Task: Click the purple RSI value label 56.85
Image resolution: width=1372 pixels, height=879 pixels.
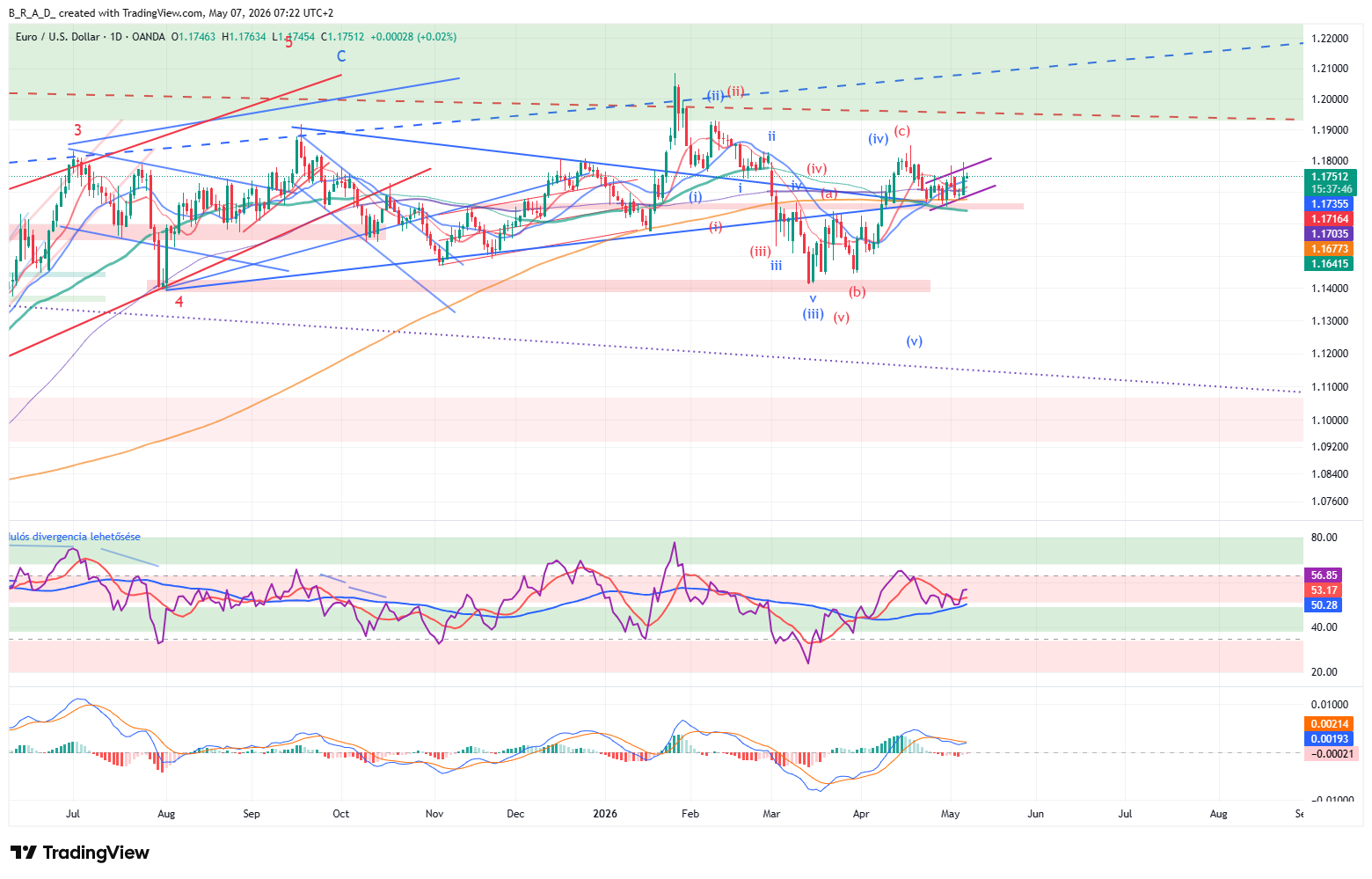Action: 1325,575
